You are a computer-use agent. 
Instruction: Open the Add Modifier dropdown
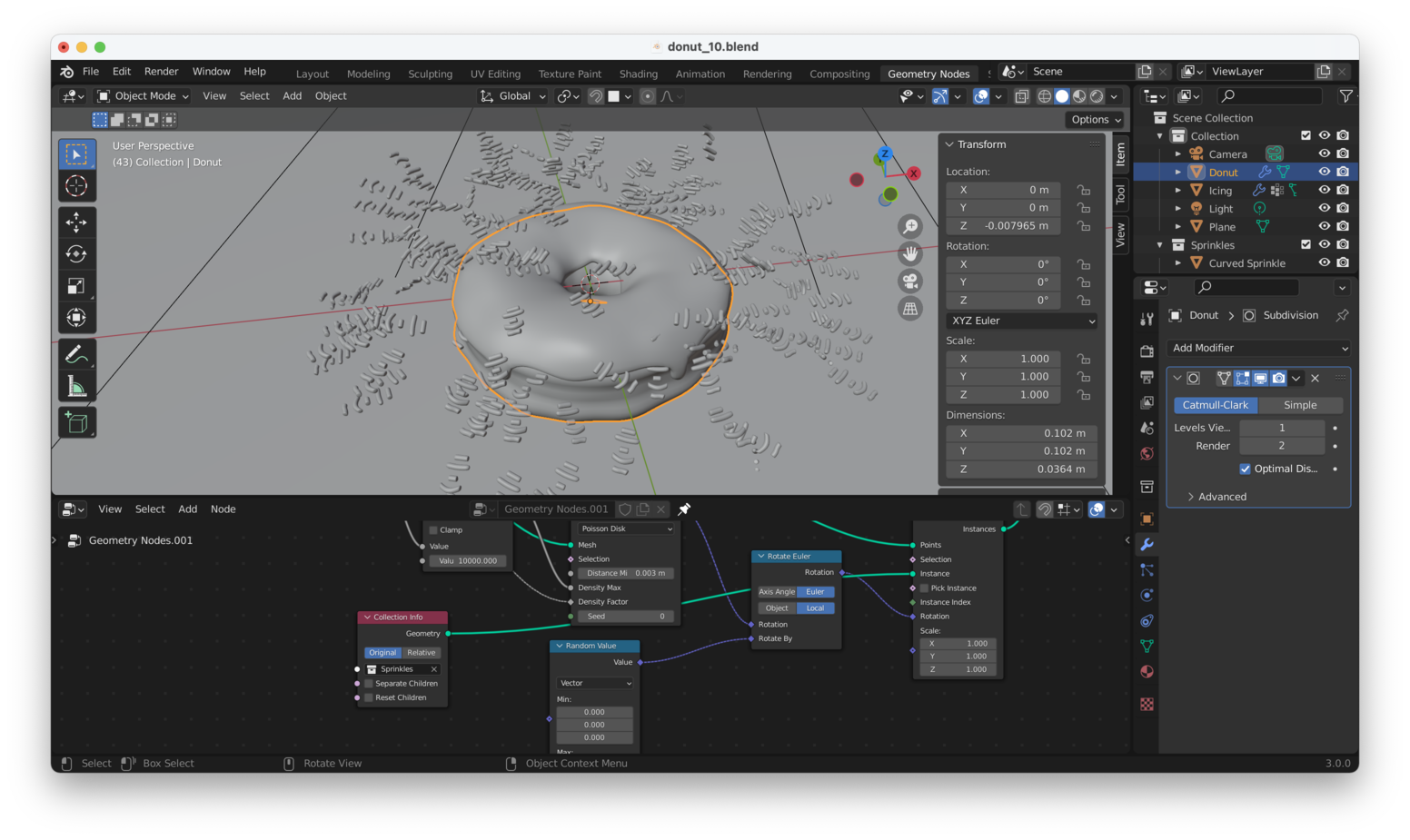(1258, 348)
